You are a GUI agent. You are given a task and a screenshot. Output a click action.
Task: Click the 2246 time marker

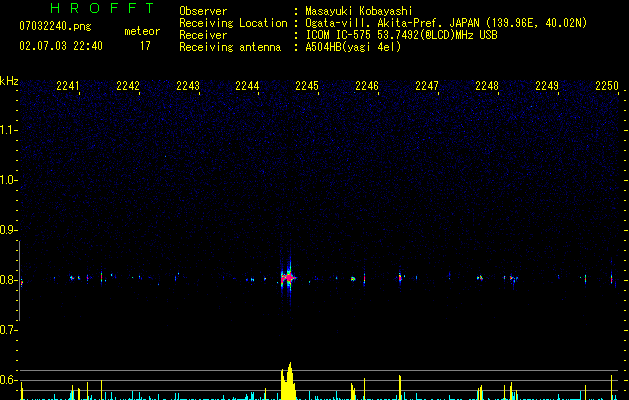367,86
